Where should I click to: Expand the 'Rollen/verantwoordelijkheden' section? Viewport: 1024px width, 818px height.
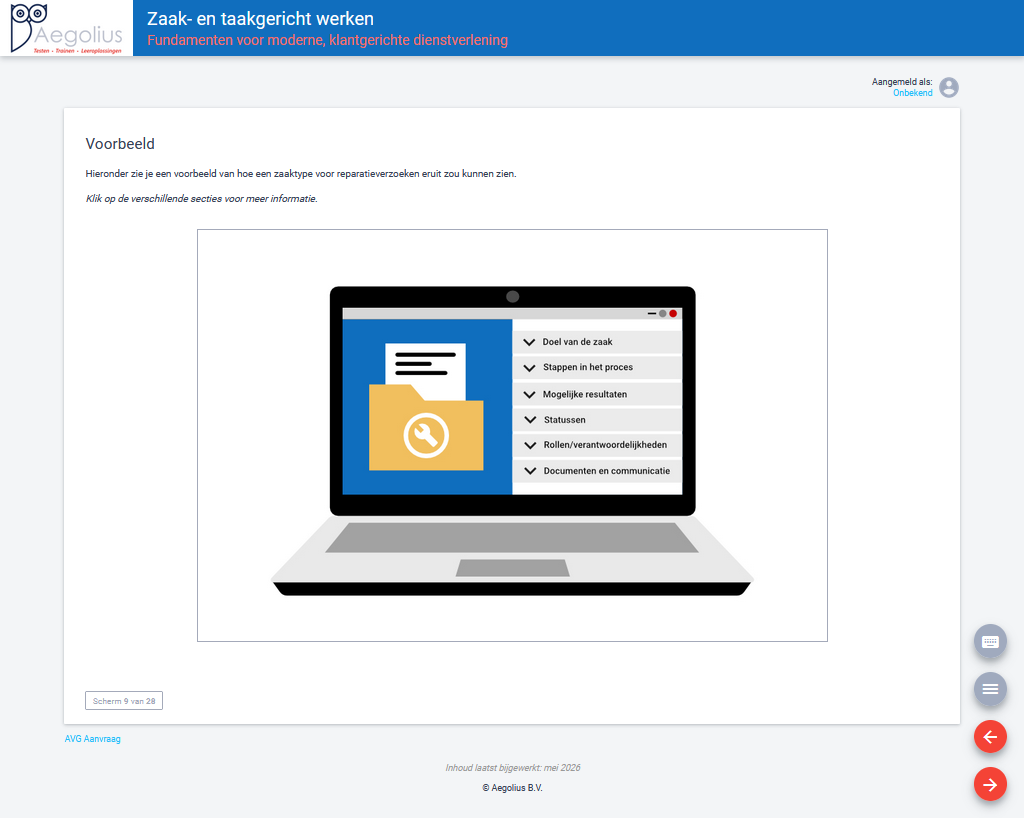click(x=597, y=445)
